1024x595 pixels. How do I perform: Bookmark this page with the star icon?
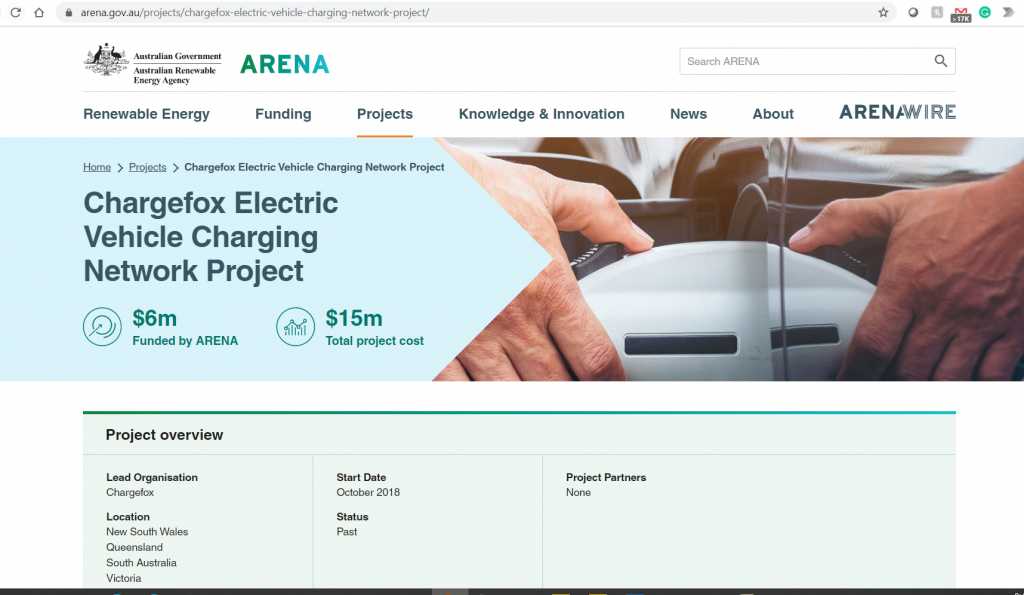(883, 12)
